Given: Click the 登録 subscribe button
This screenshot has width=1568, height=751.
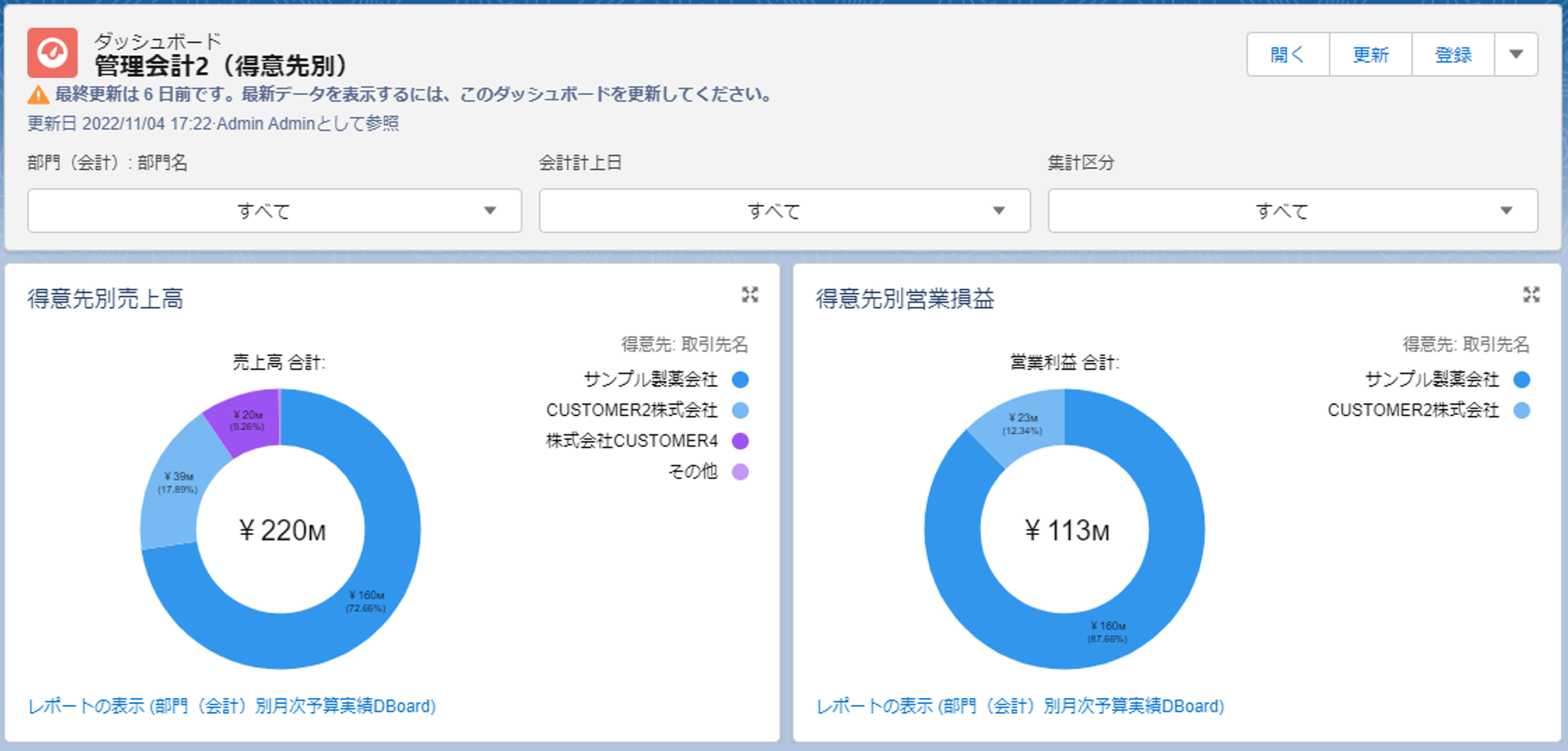Looking at the screenshot, I should pos(1453,55).
